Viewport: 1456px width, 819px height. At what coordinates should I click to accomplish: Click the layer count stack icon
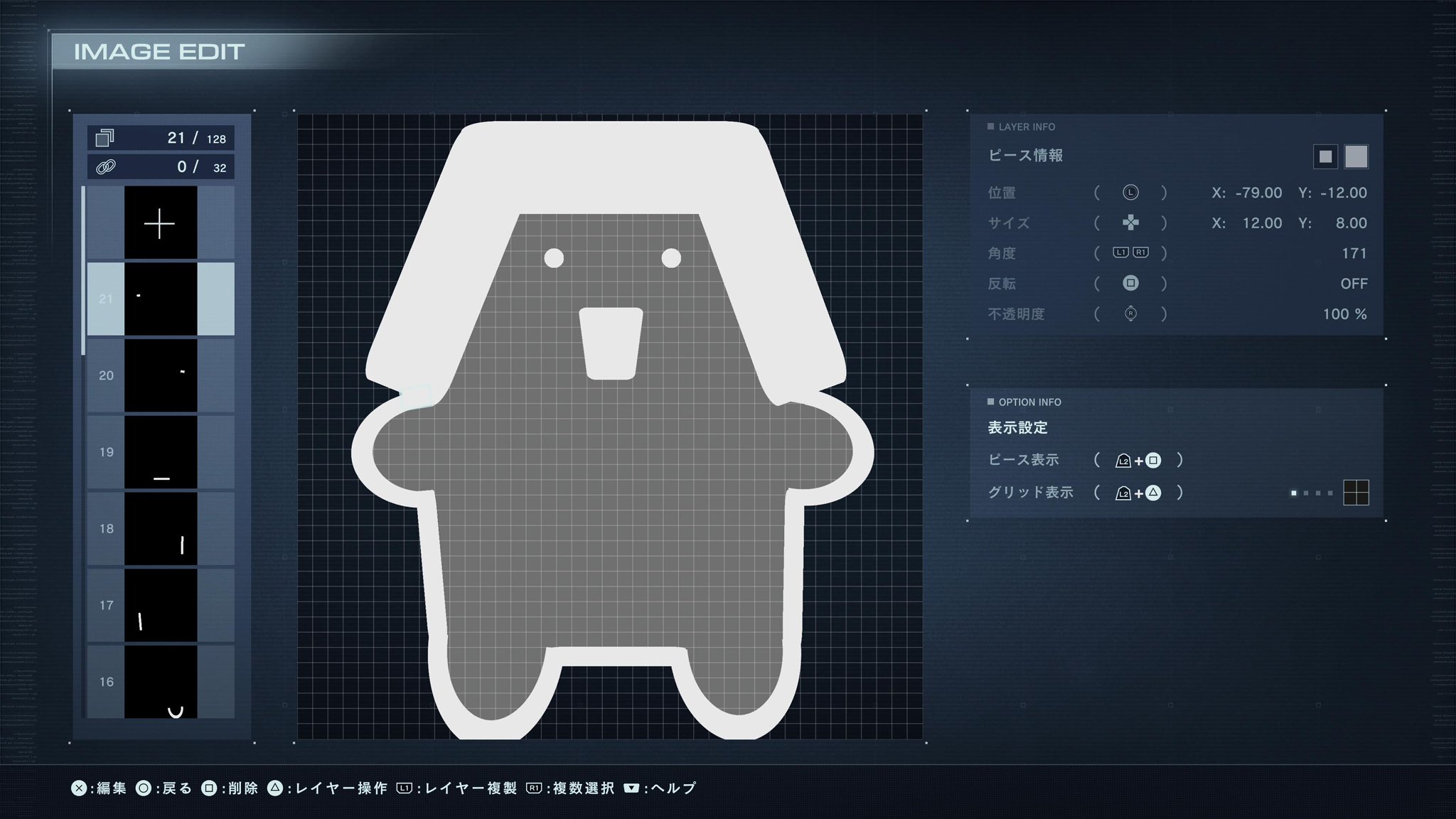pyautogui.click(x=105, y=137)
